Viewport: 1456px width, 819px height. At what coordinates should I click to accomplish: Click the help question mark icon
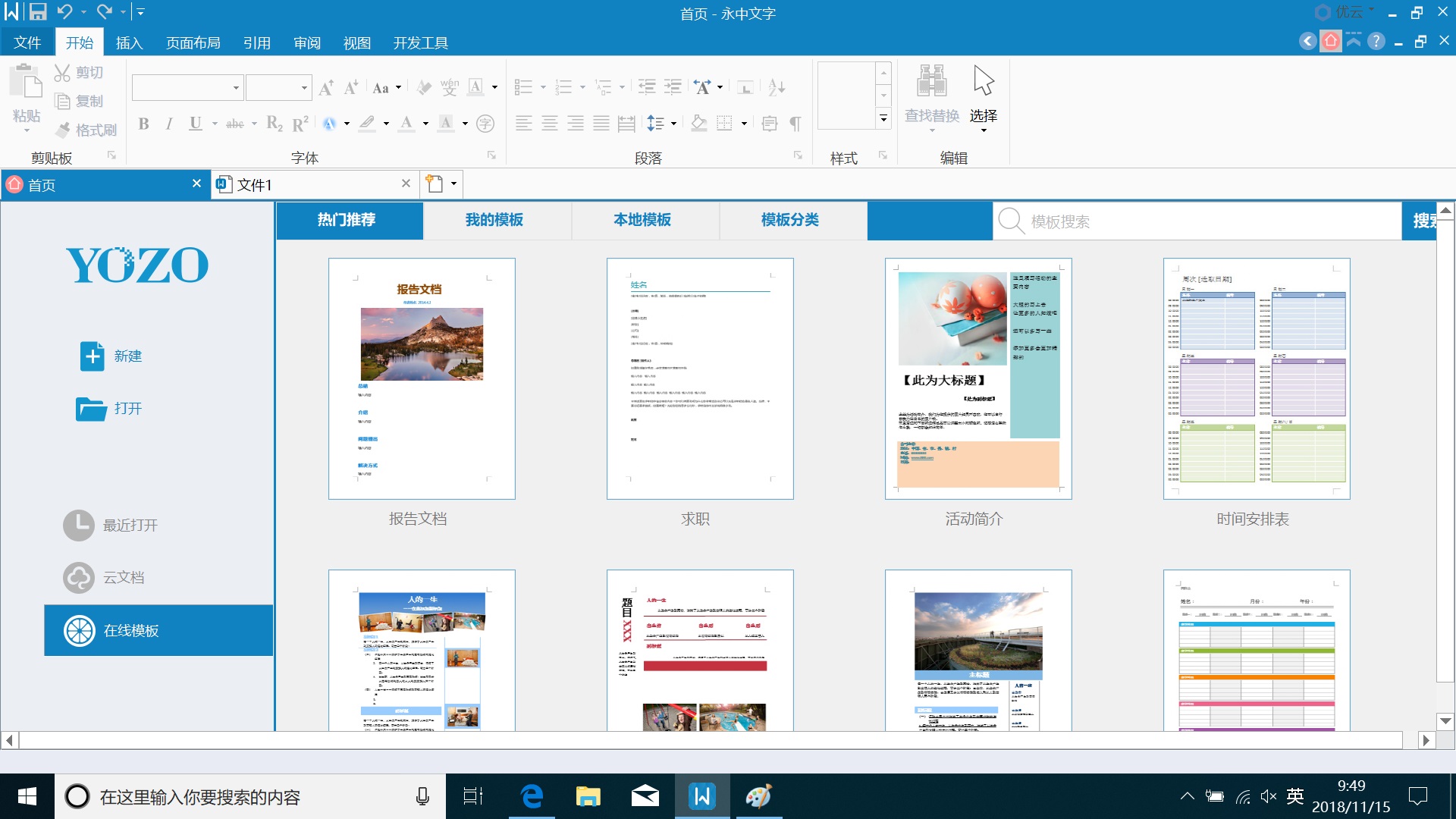[x=1376, y=42]
